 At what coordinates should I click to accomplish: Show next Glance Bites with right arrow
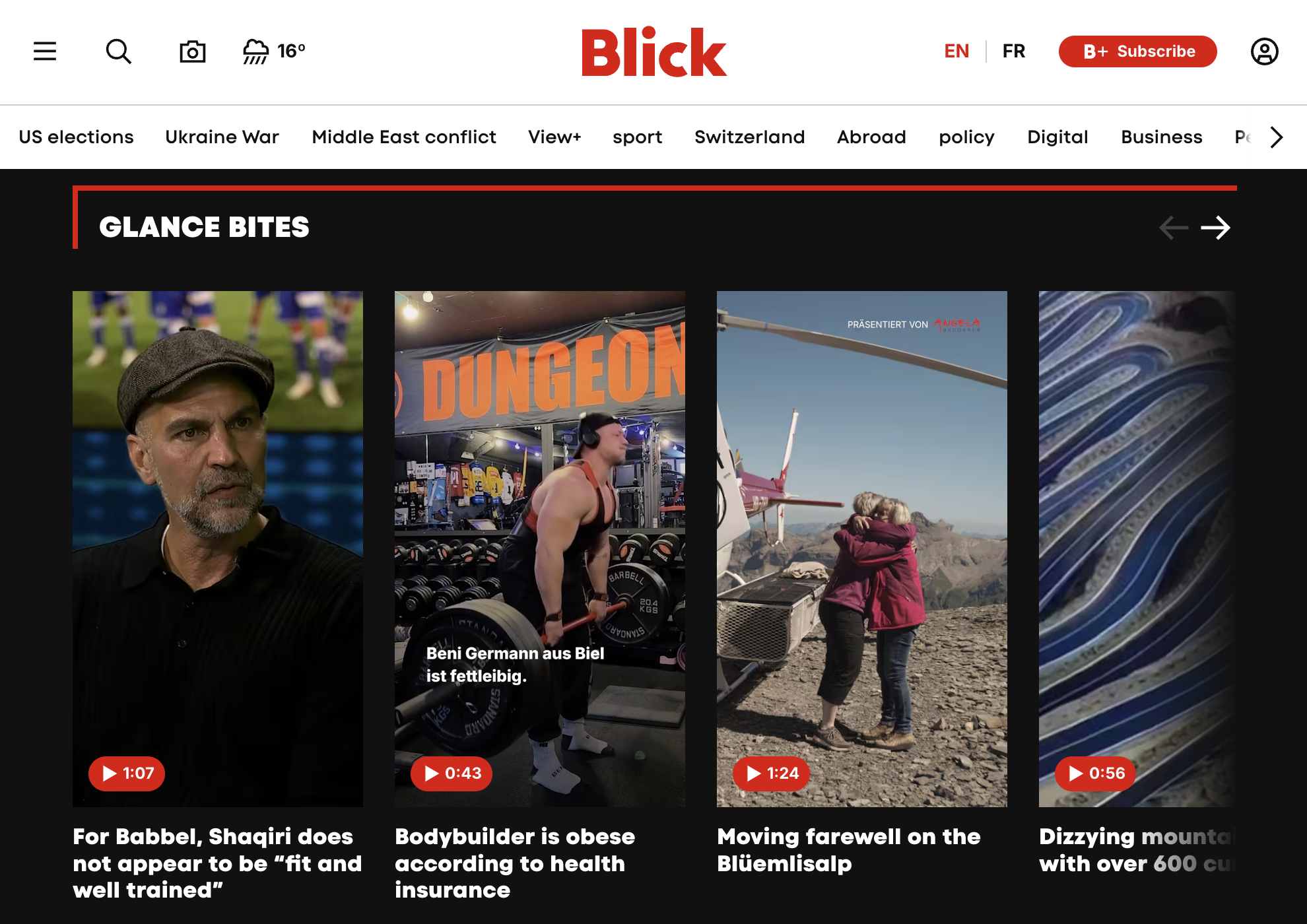coord(1215,228)
